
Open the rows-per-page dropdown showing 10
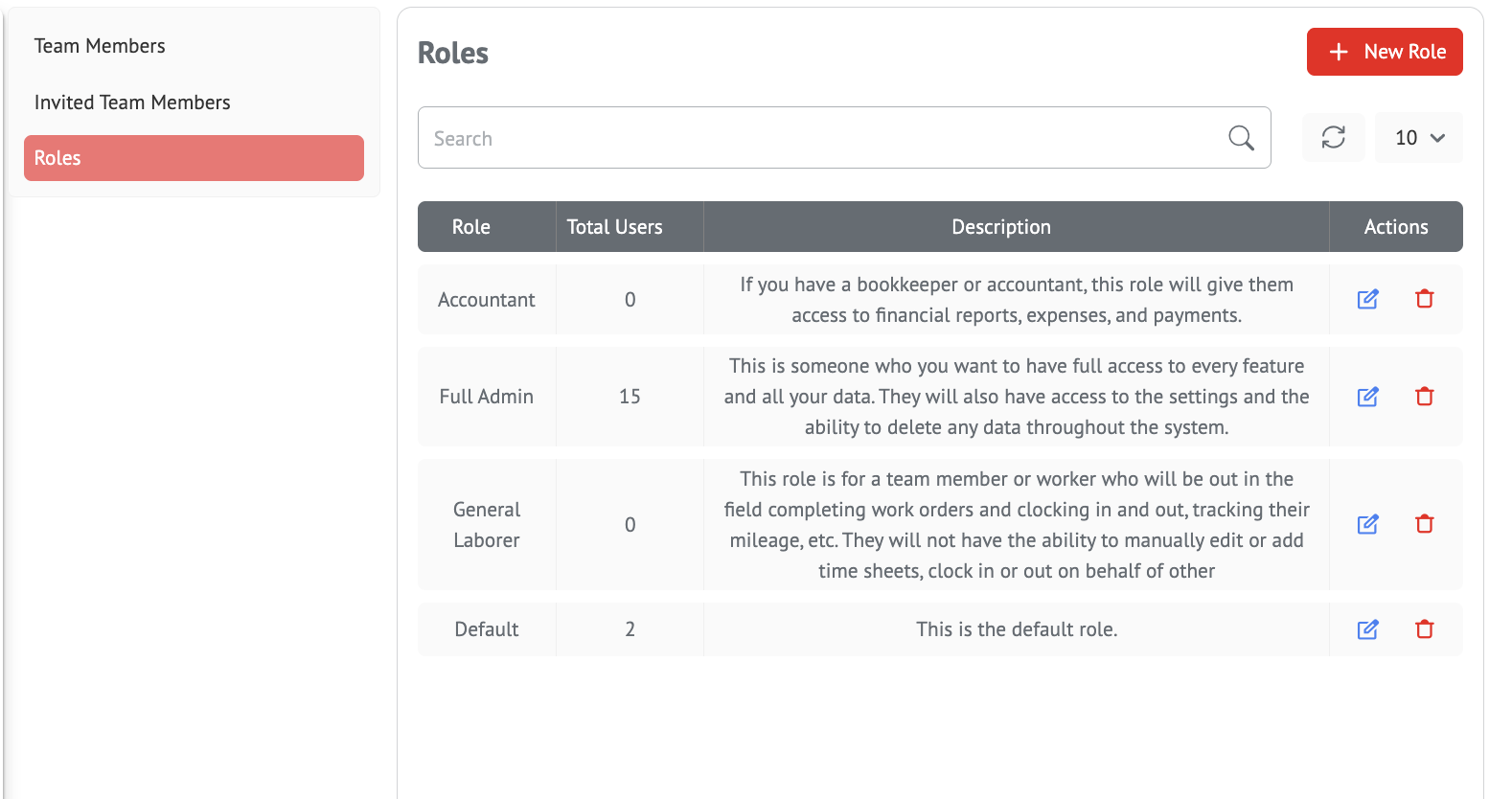(1418, 138)
